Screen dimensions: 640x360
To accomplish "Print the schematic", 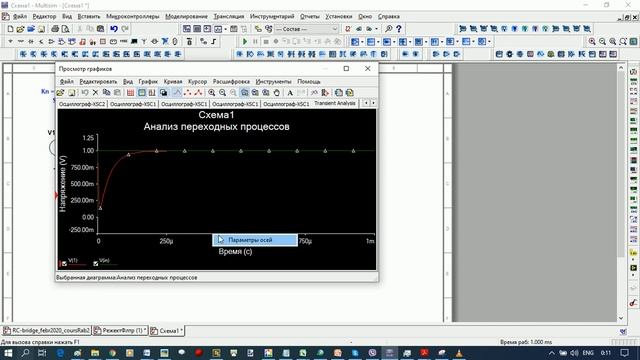I will click(55, 29).
